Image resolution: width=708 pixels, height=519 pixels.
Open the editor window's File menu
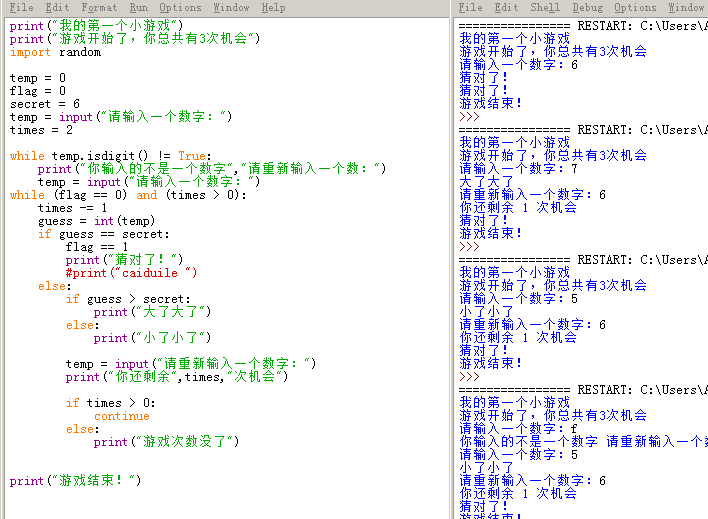[x=21, y=8]
